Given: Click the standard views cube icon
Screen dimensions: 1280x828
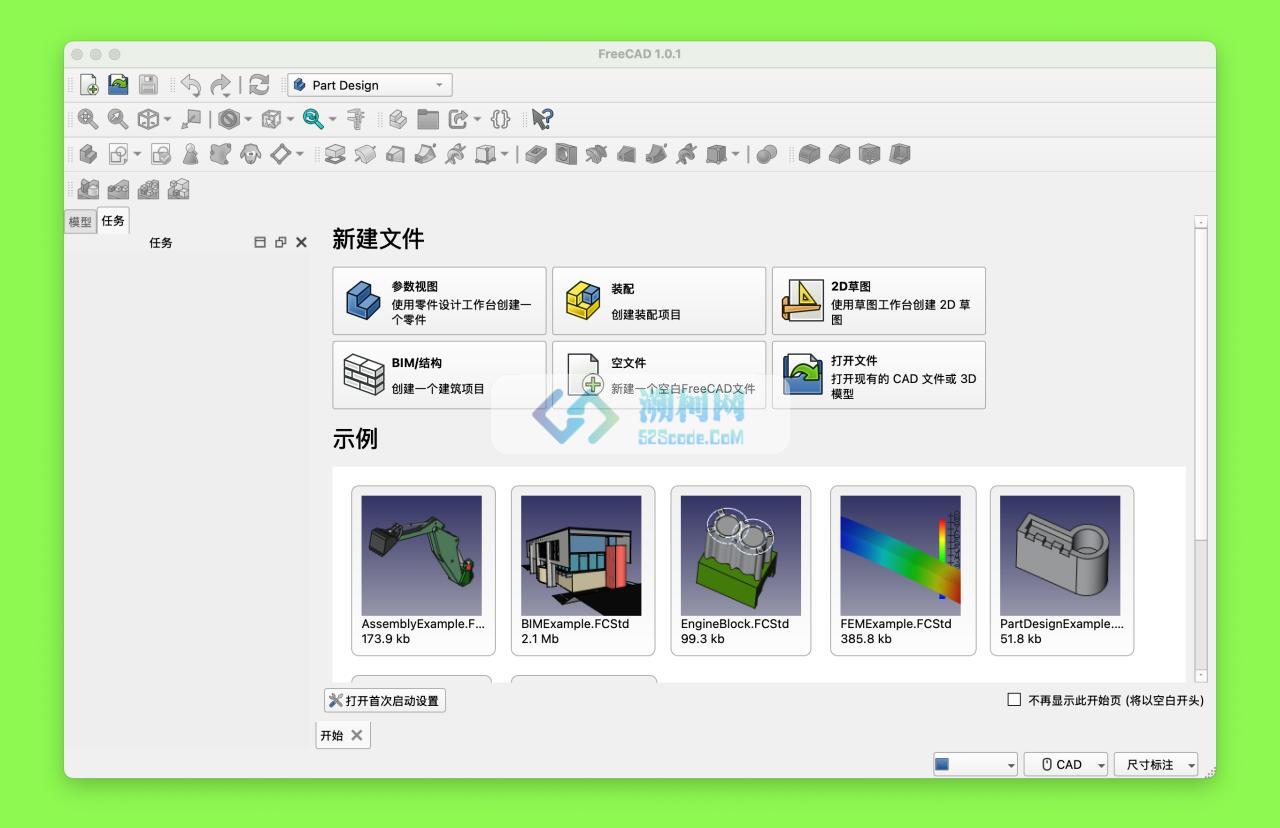Looking at the screenshot, I should coord(148,119).
